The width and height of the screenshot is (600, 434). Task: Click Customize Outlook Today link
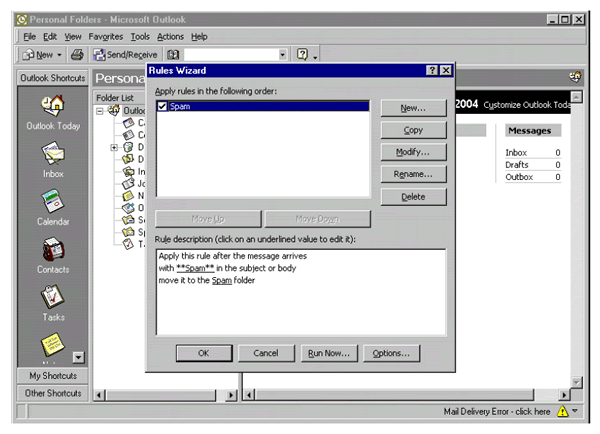pos(527,104)
